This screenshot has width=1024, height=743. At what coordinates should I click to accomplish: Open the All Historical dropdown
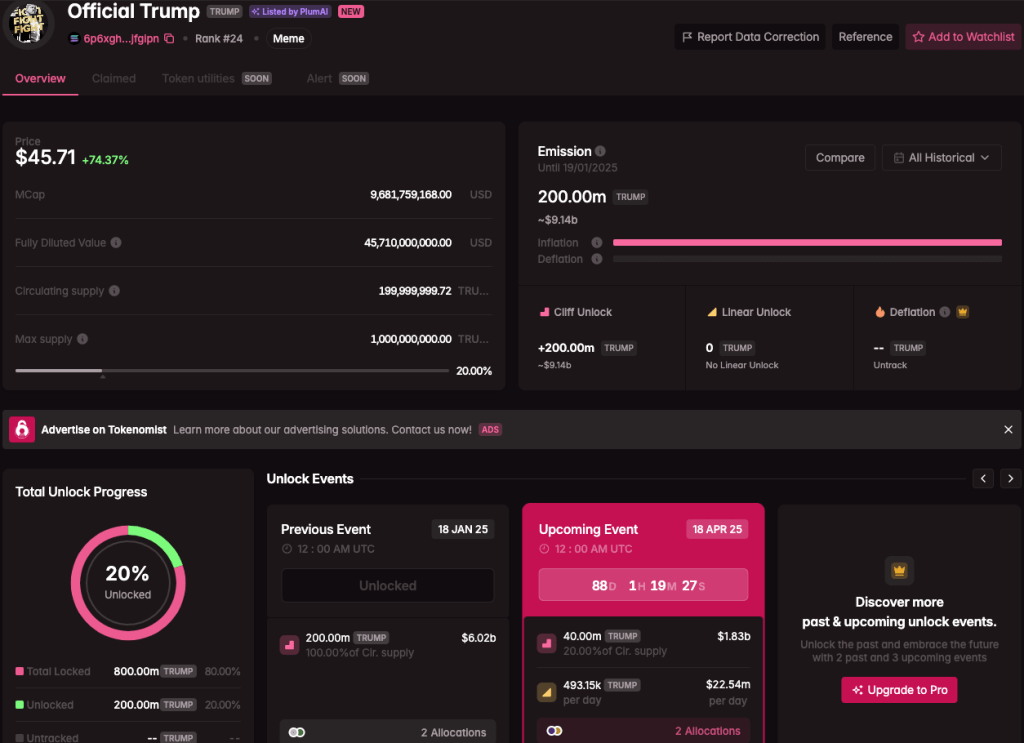pyautogui.click(x=941, y=157)
